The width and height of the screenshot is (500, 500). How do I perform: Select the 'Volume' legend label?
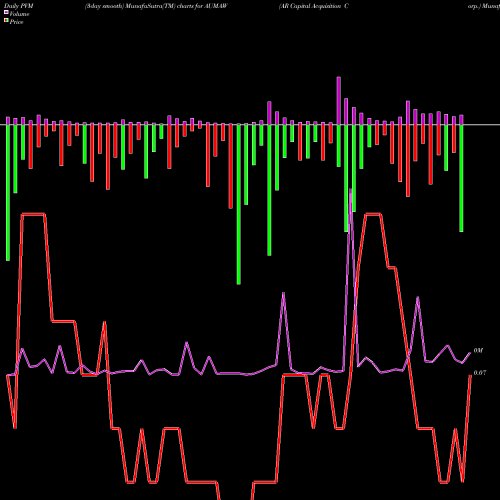pos(19,14)
